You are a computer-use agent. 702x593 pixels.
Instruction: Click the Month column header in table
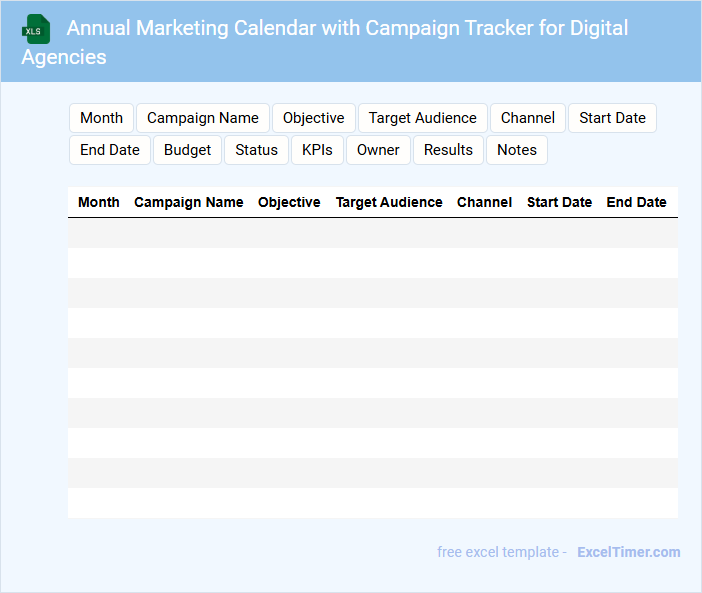(99, 202)
